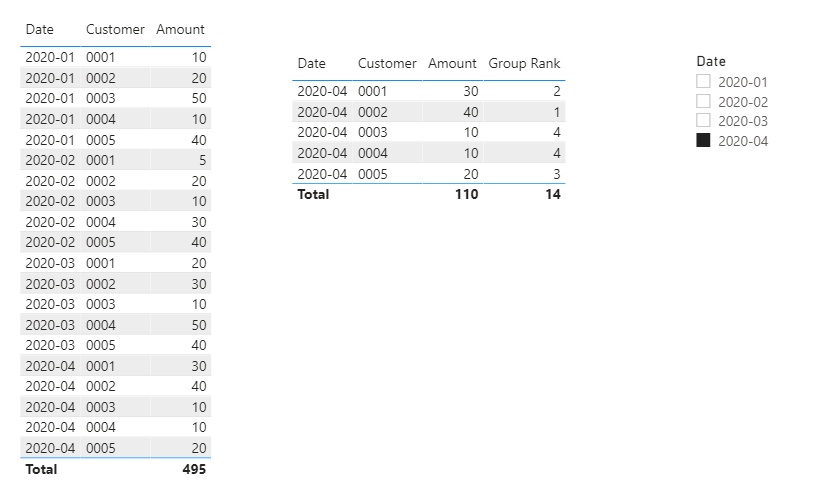The width and height of the screenshot is (834, 480).
Task: Select left table amount 50 for 2020-01
Action: coord(199,98)
